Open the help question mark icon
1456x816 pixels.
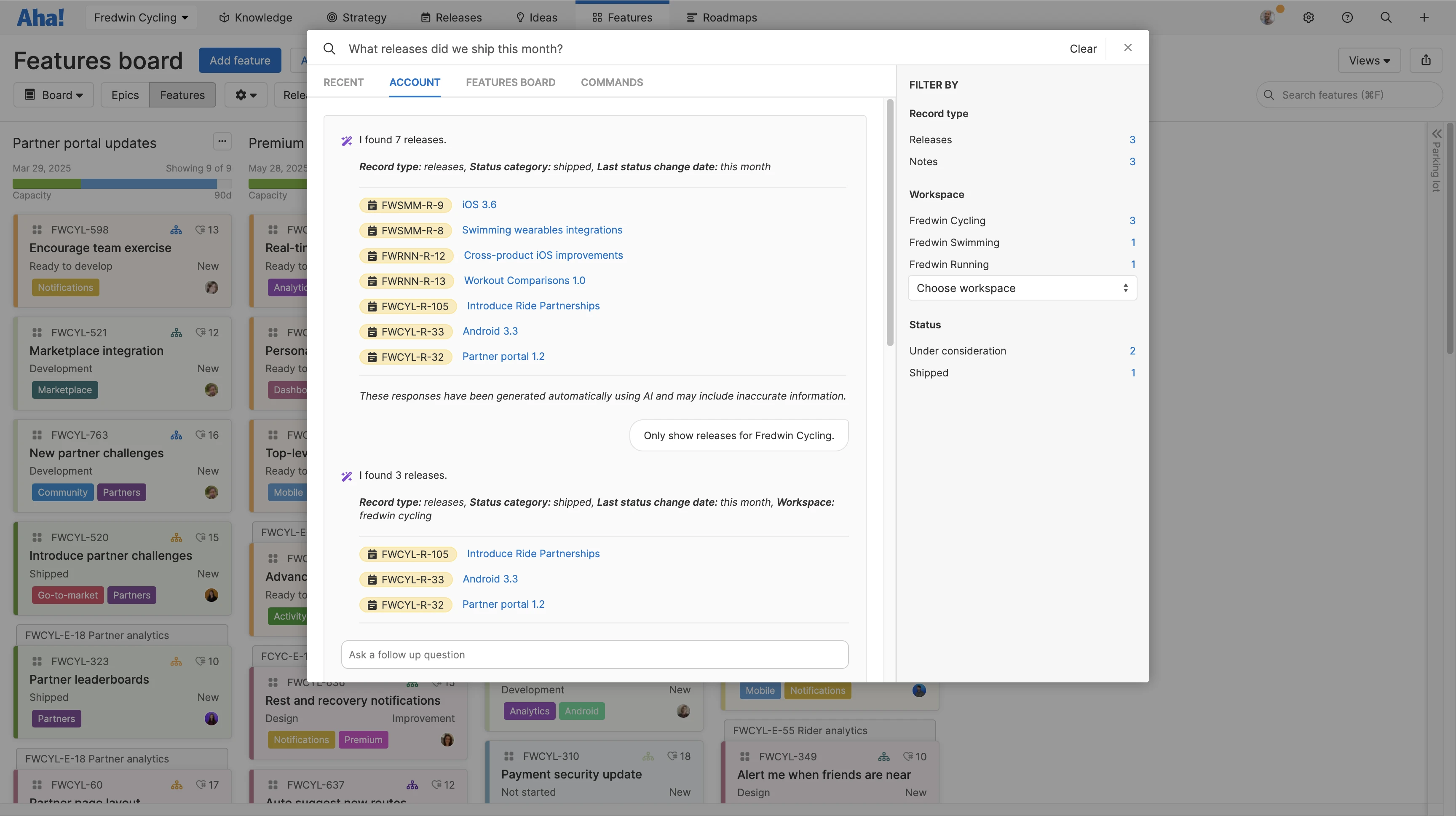[x=1347, y=18]
